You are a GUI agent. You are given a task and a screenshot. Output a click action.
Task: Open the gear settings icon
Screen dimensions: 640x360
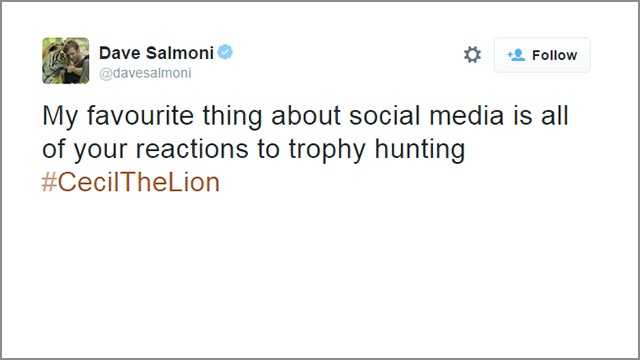point(472,55)
